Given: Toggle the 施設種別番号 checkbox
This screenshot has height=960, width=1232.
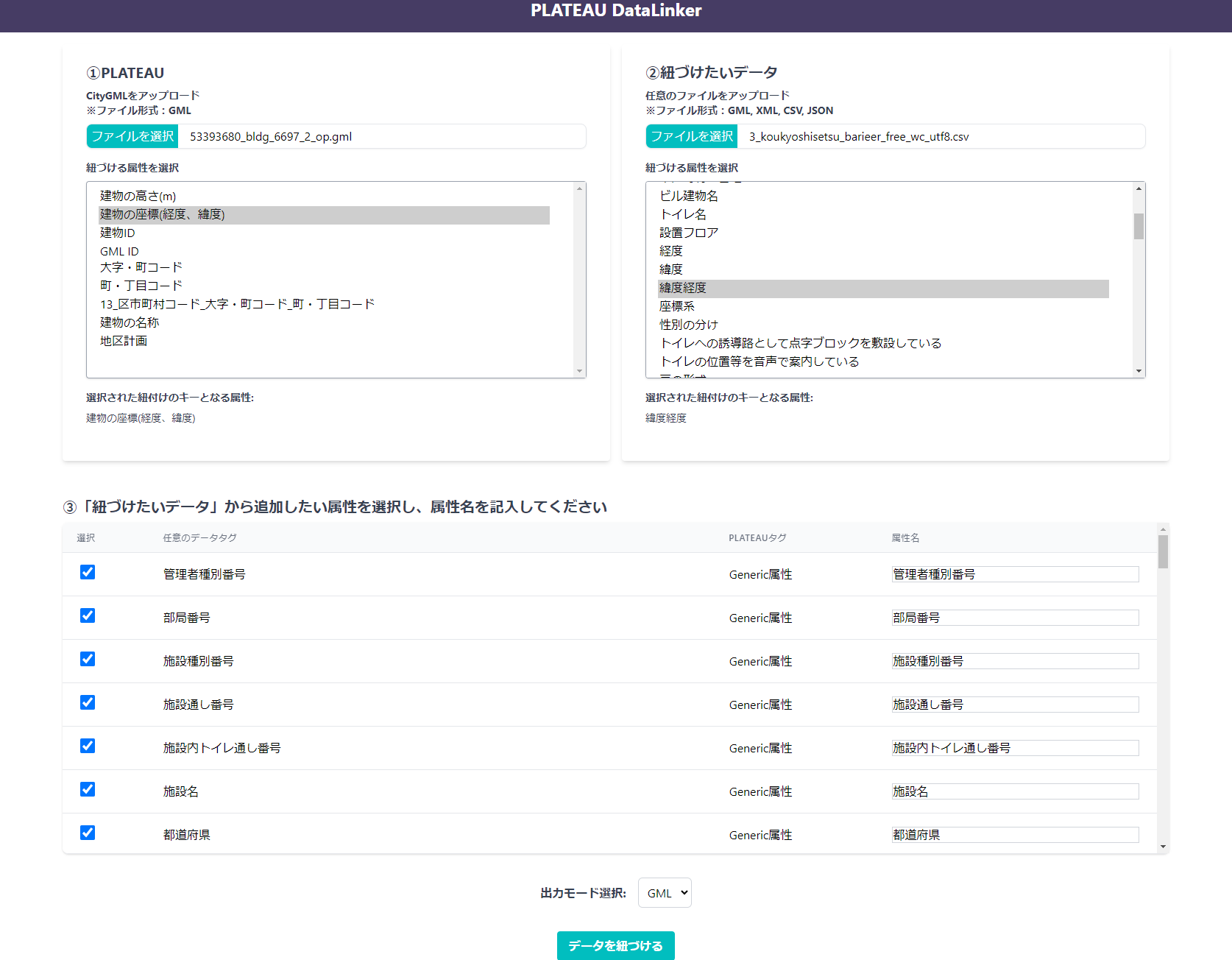Looking at the screenshot, I should [x=88, y=659].
